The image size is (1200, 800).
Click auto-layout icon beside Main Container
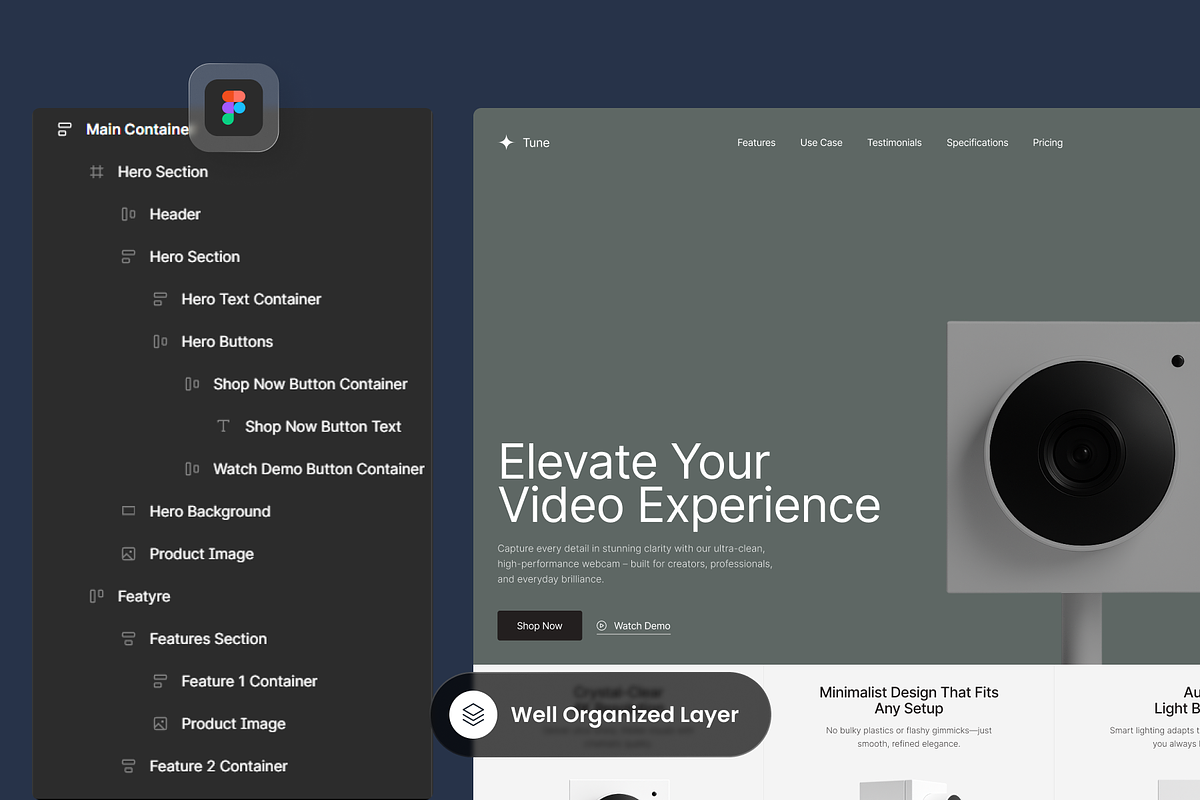coord(64,129)
